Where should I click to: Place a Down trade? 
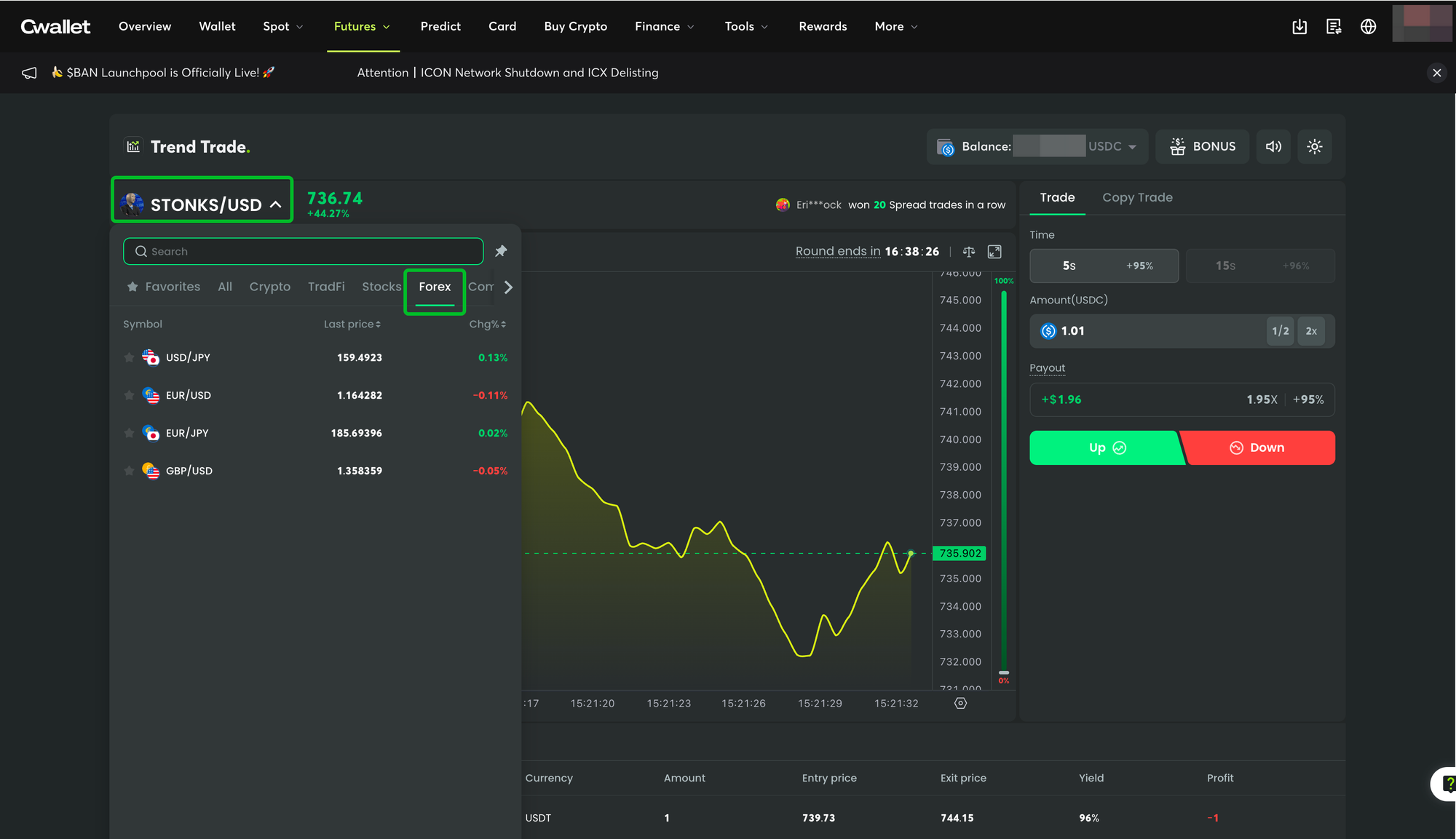[x=1258, y=448]
